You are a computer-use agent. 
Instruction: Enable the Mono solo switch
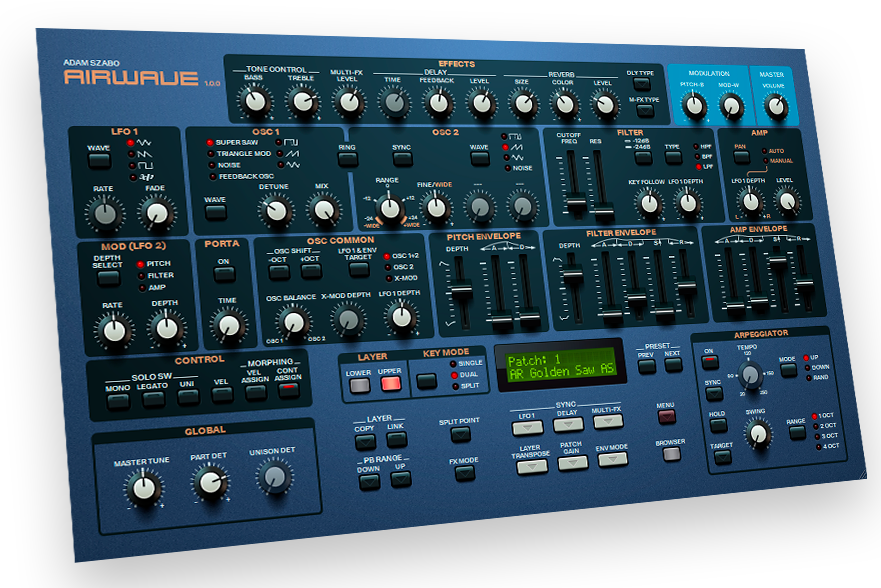click(118, 400)
